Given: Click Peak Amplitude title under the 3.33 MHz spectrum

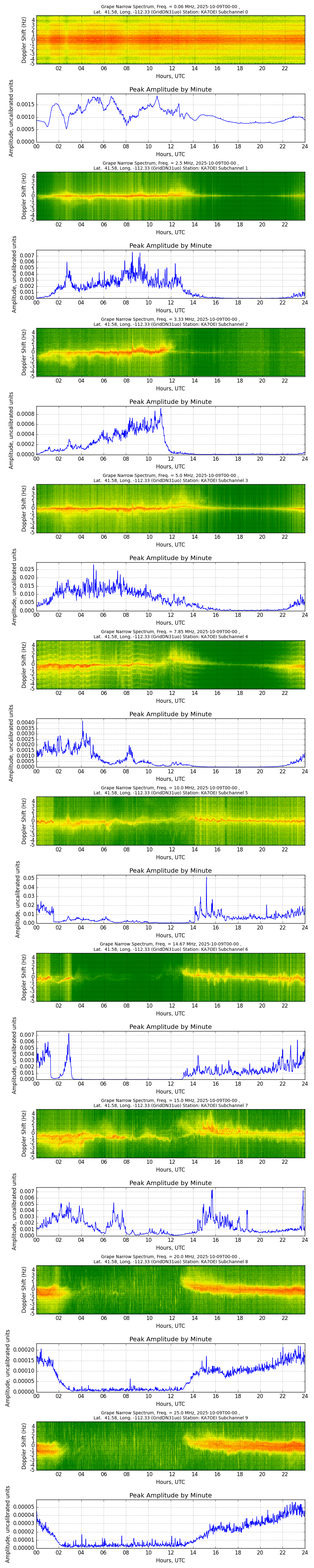Looking at the screenshot, I should [171, 402].
